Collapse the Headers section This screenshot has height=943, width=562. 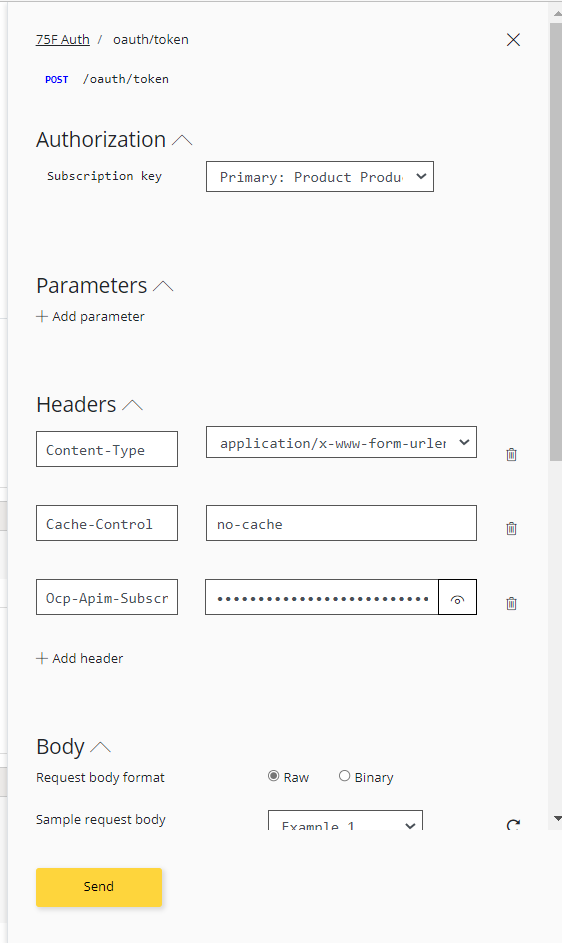tap(132, 405)
